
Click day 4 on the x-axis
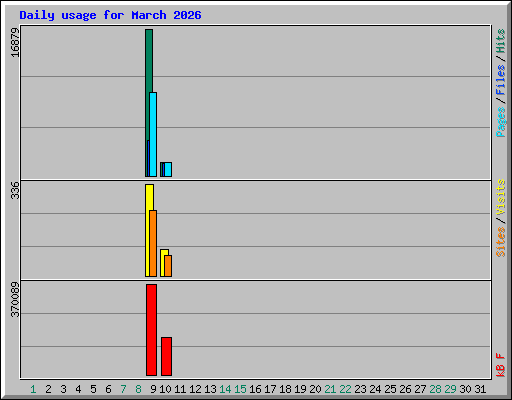pos(78,389)
